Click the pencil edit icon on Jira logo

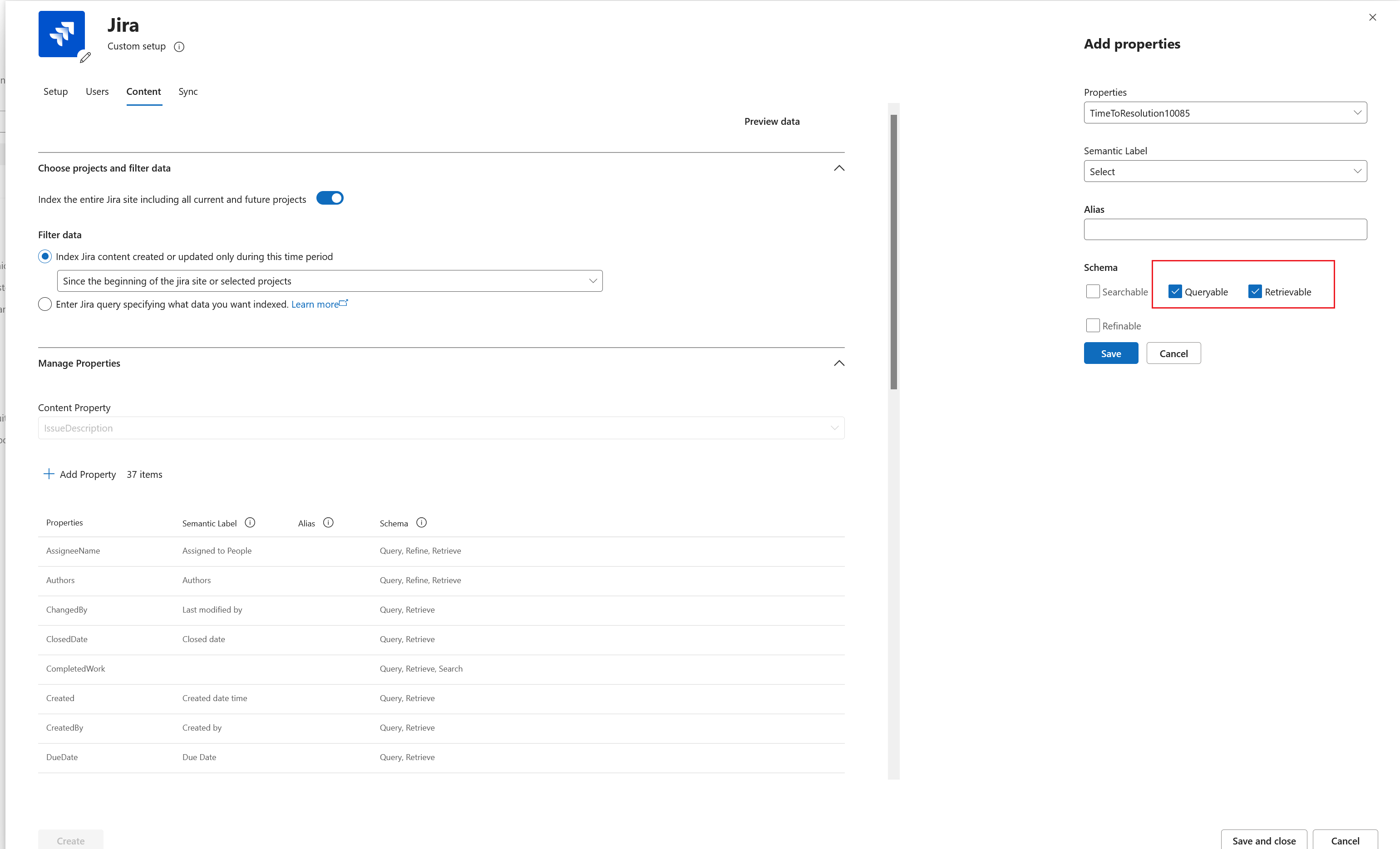point(85,57)
